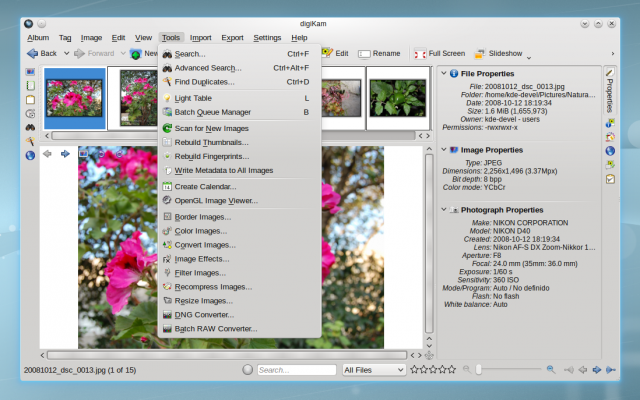Expand the Back button history dropdown arrow

[64, 54]
